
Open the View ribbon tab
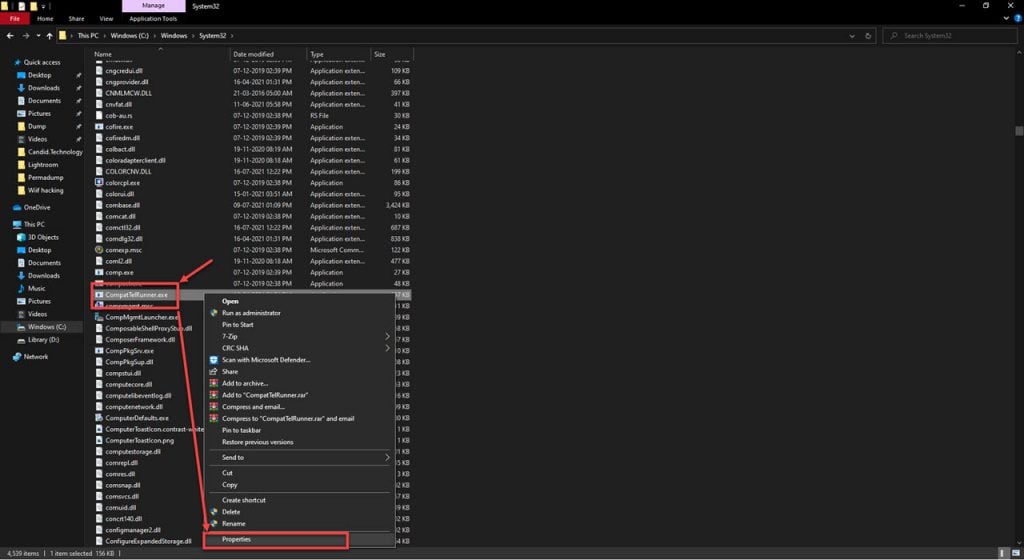pos(106,19)
